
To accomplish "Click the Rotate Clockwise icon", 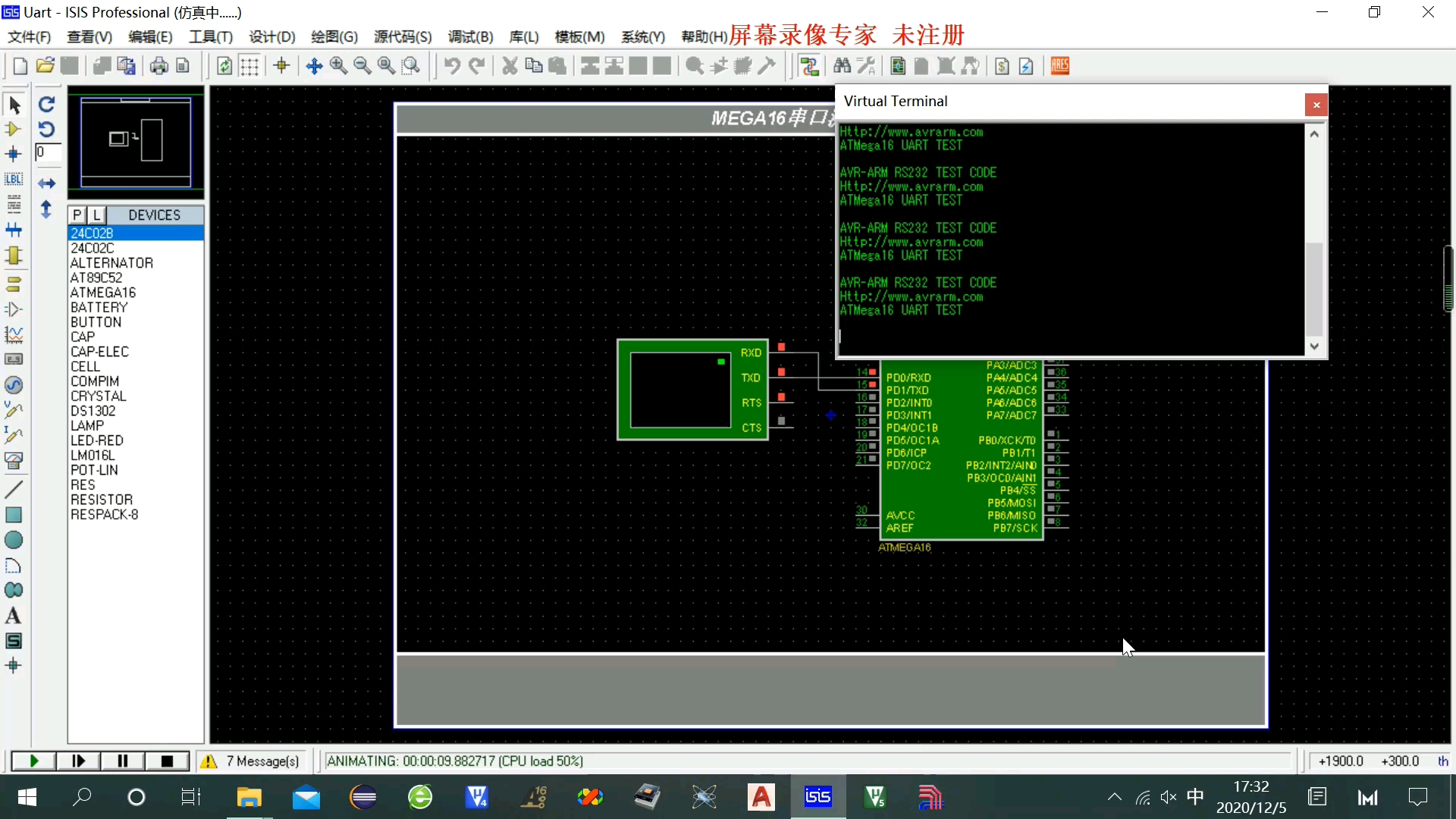I will (x=46, y=105).
